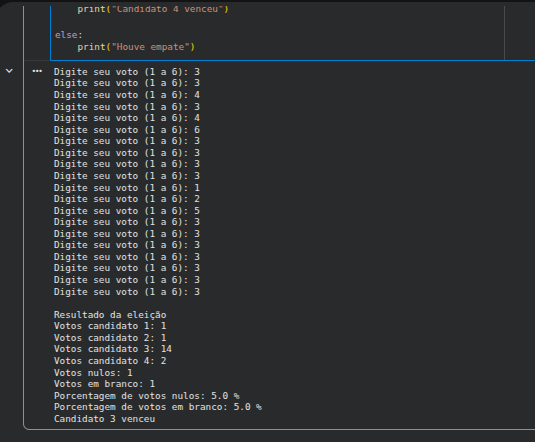Viewport: 535px width, 442px height.
Task: Open the output's three-dots more actions menu
Action: (x=37, y=71)
